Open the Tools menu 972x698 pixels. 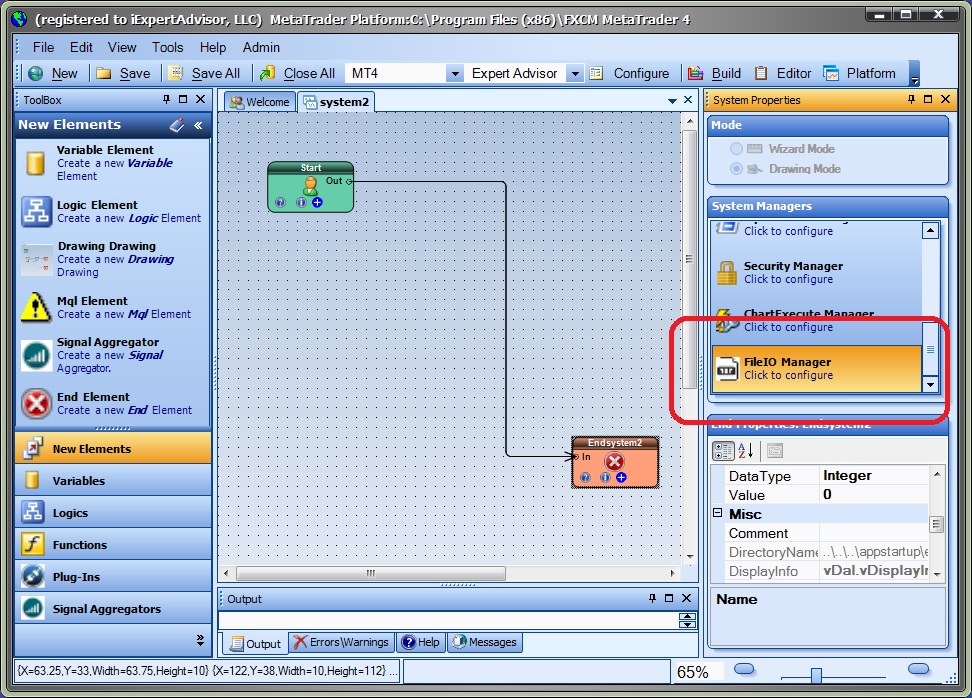point(168,47)
